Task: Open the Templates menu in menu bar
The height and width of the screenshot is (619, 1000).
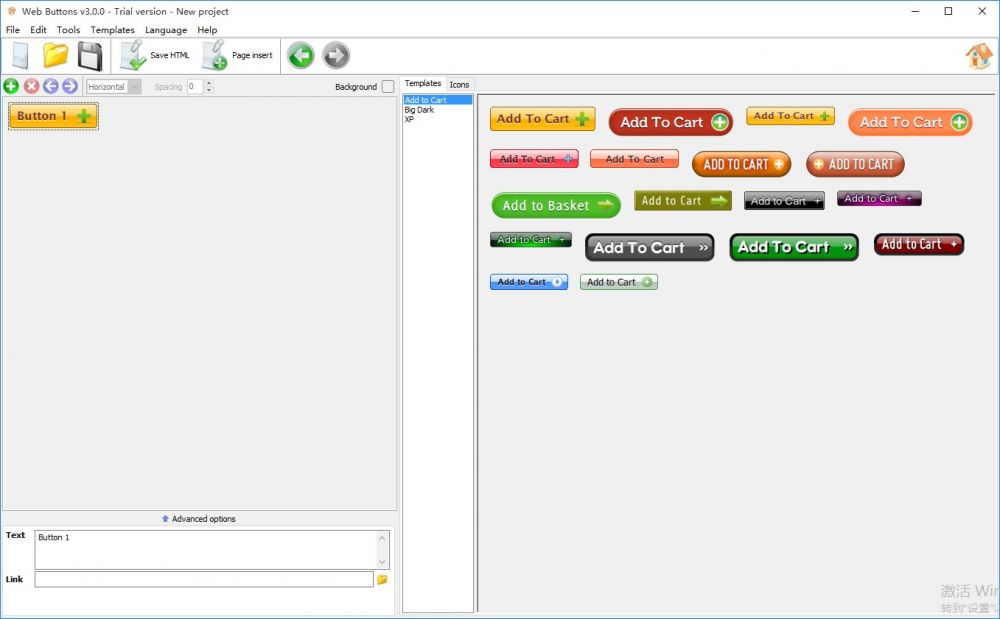Action: [x=112, y=30]
